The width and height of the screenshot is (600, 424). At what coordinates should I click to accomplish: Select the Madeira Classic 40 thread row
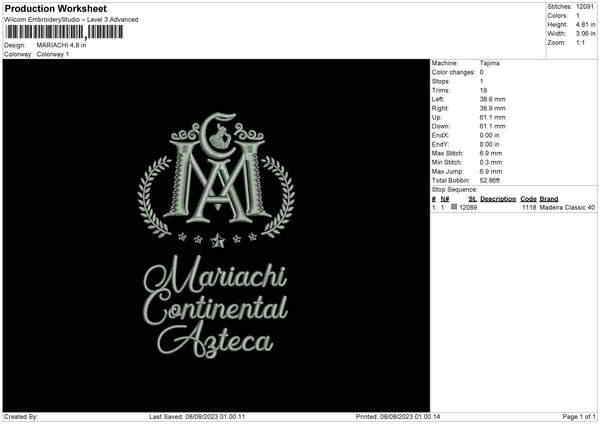tap(514, 207)
